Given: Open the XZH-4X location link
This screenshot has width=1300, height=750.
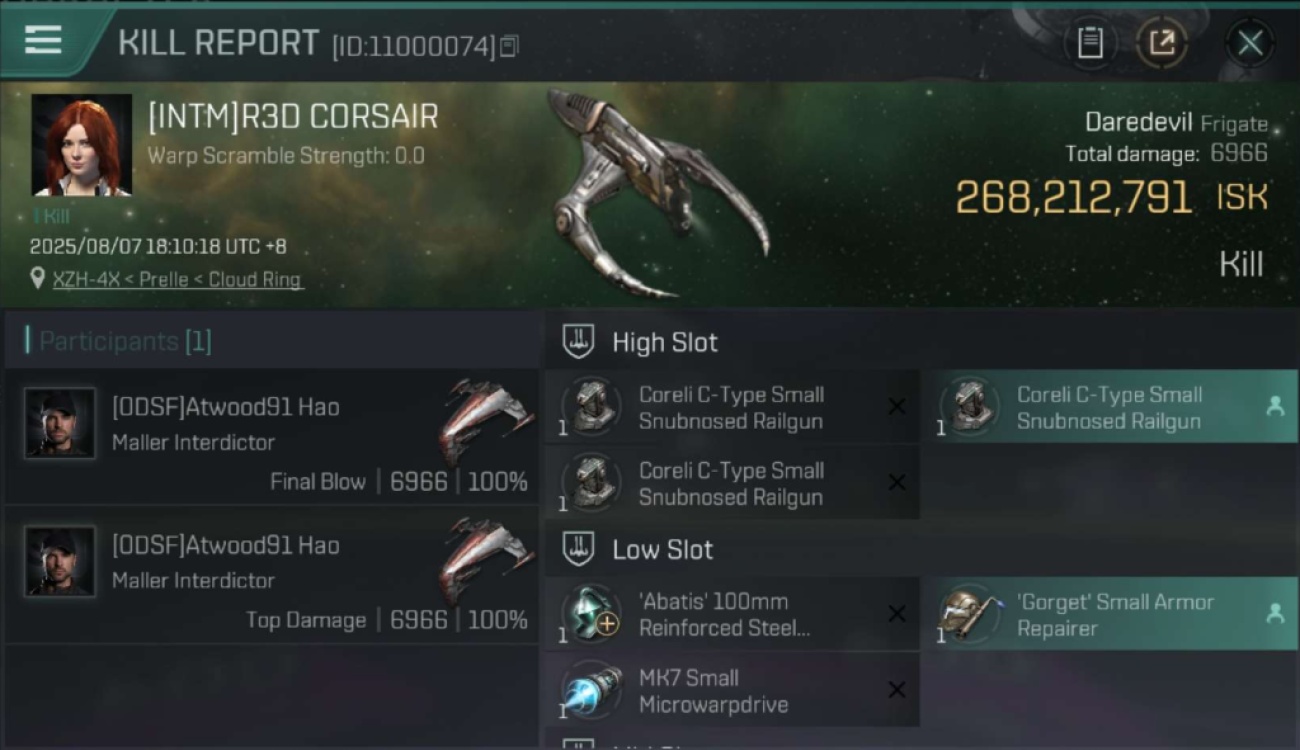Looking at the screenshot, I should coord(176,279).
